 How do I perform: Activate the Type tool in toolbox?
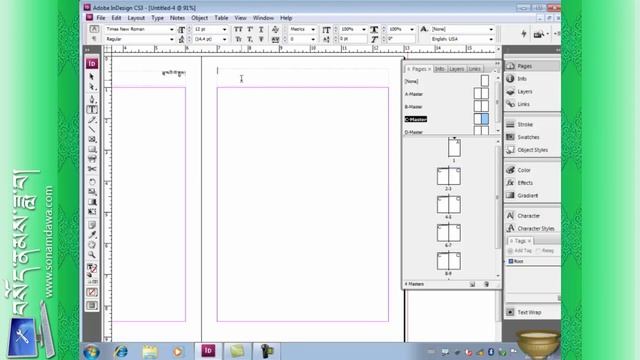coord(92,109)
